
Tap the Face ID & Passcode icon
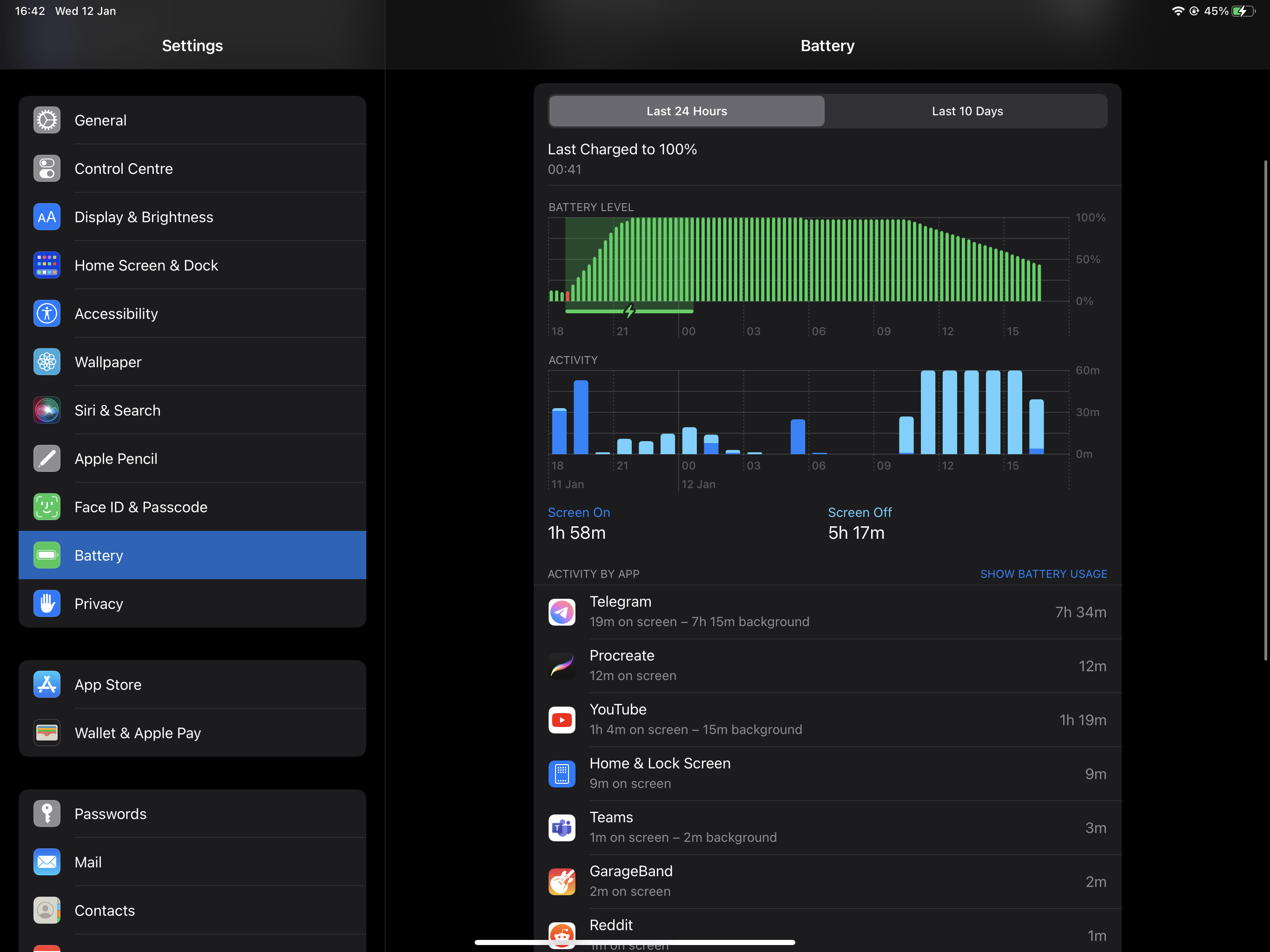(47, 507)
